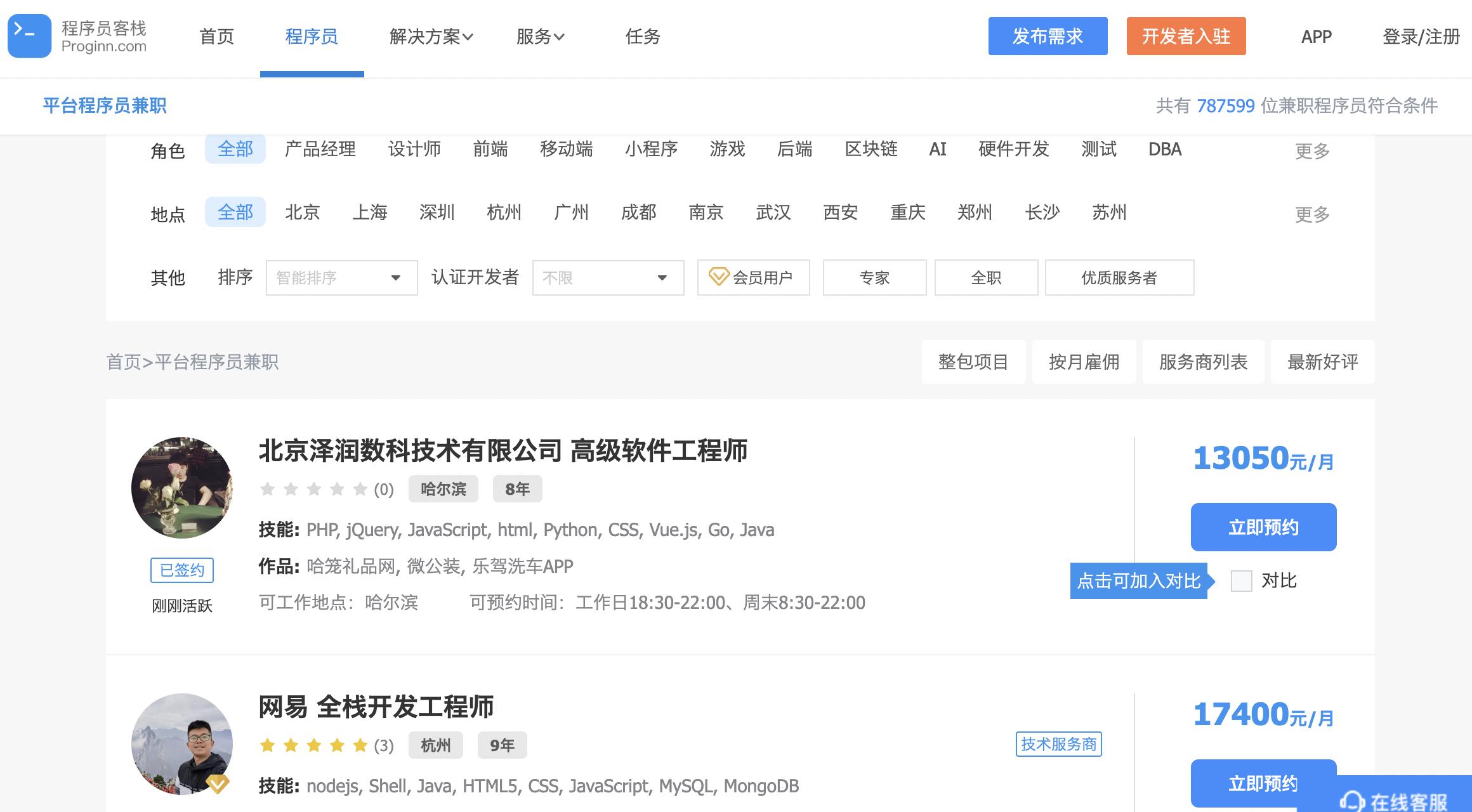The height and width of the screenshot is (812, 1472).
Task: Click the Proginn terminal logo icon
Action: point(29,35)
